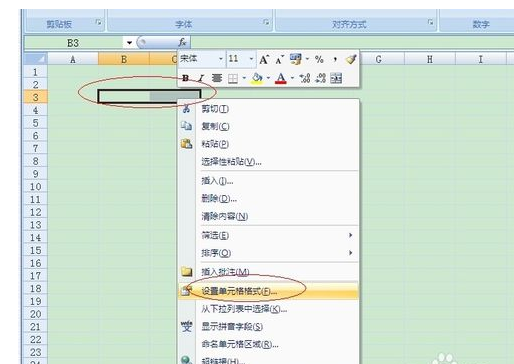The width and height of the screenshot is (514, 364).
Task: Click the scissors cut icon
Action: tap(186, 109)
